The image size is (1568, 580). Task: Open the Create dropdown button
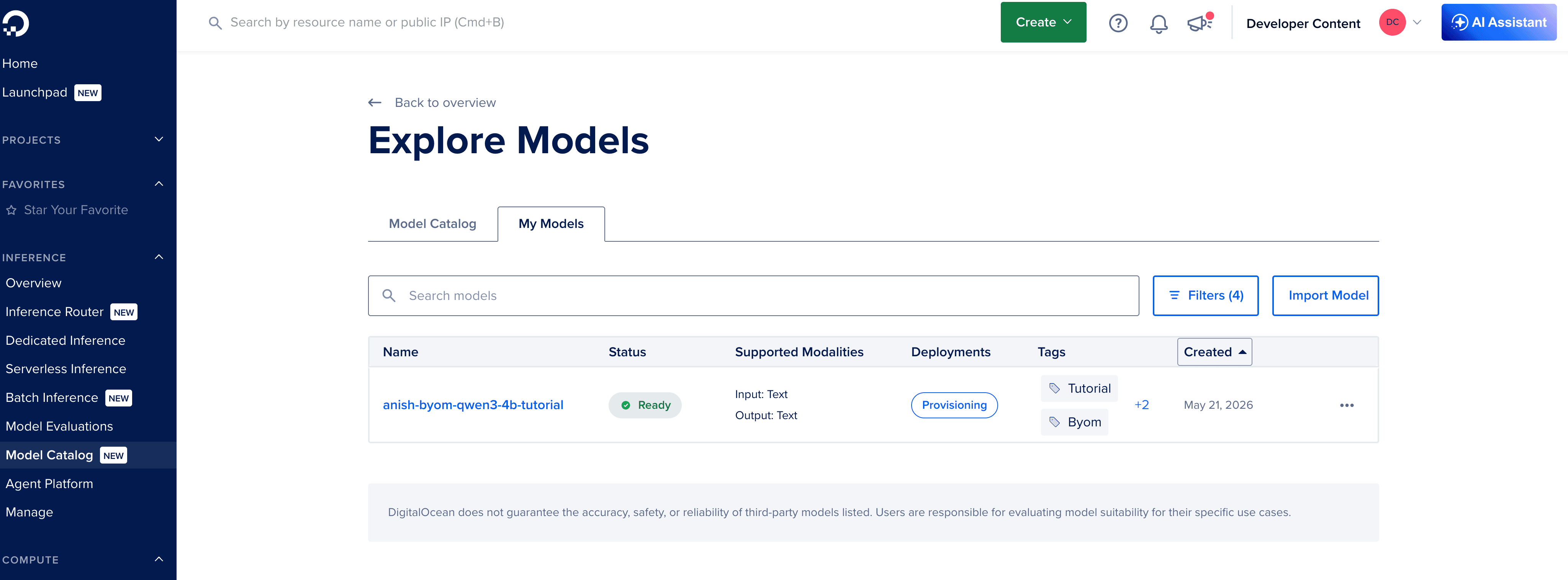coord(1043,23)
